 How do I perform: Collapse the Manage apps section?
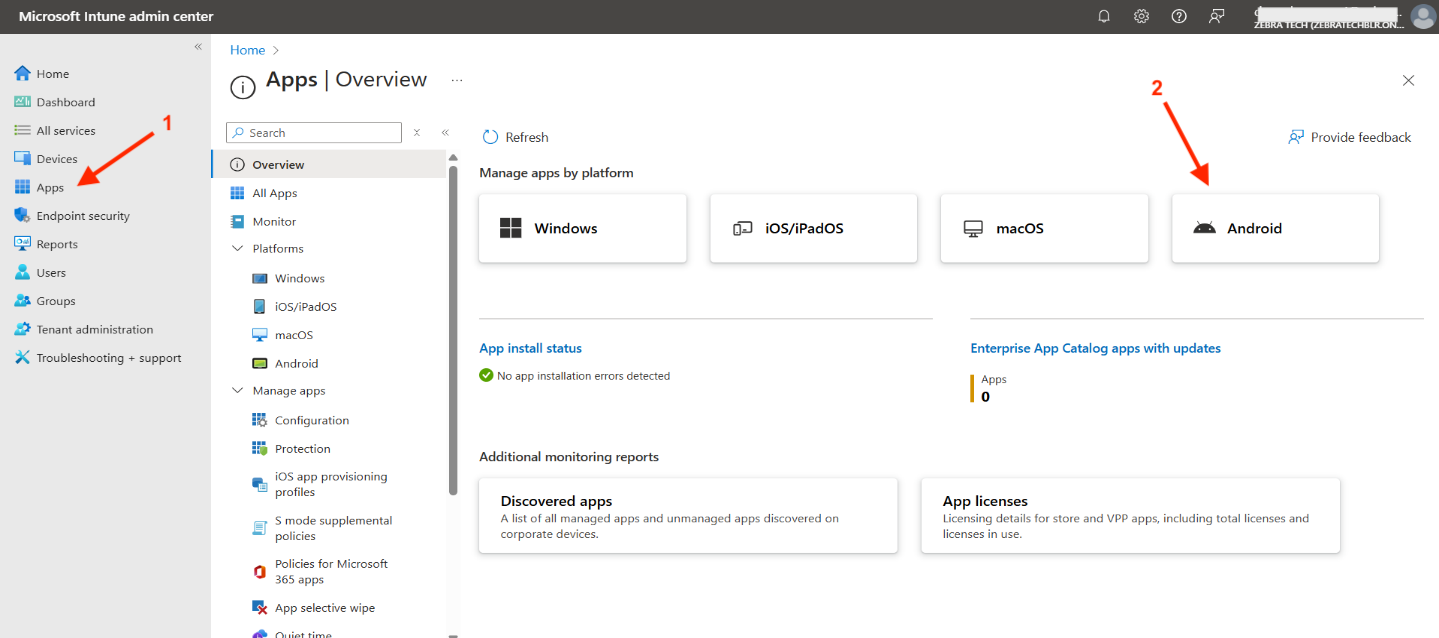(x=238, y=391)
